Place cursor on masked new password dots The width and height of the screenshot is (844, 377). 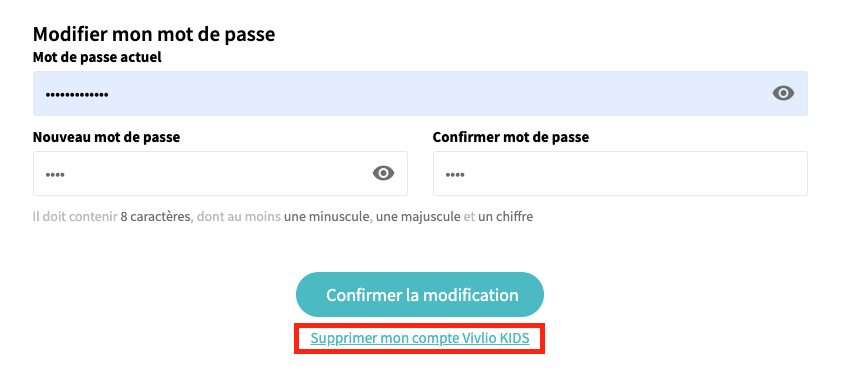tap(55, 175)
